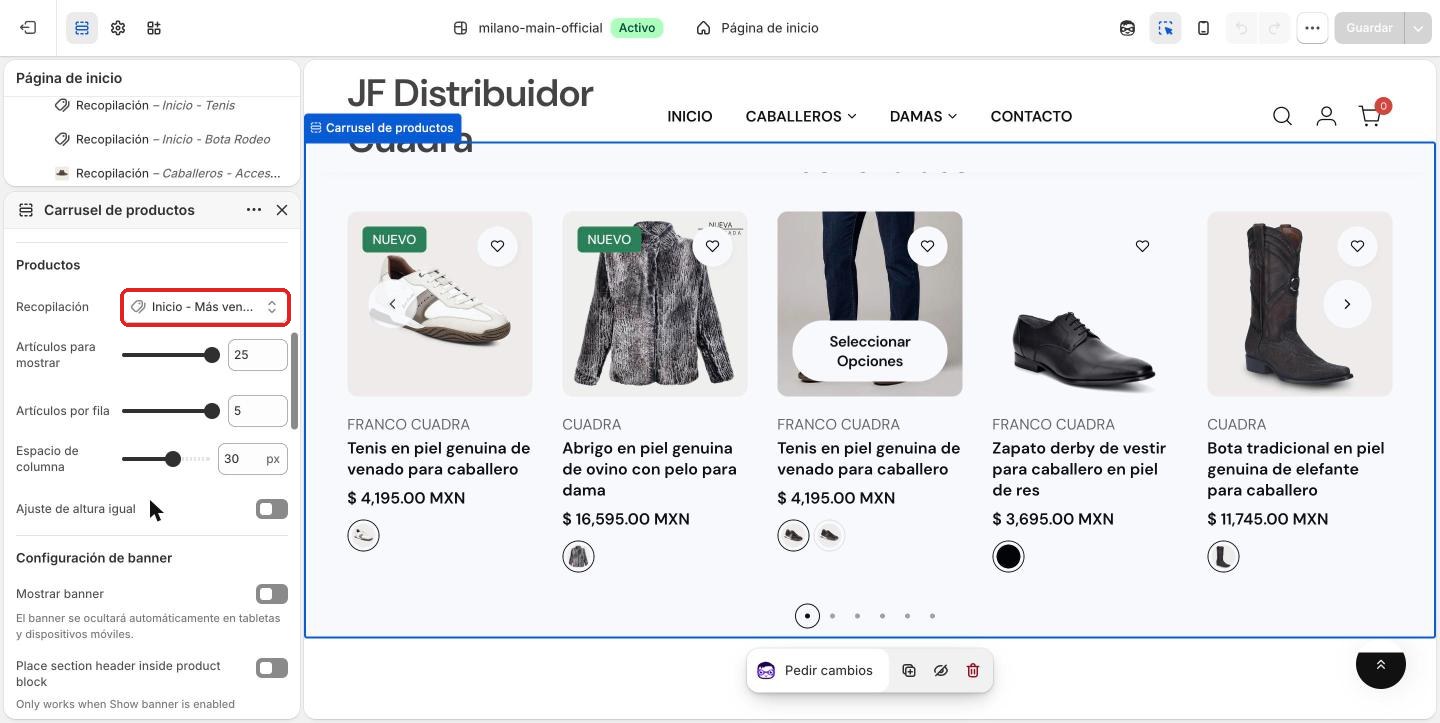The height and width of the screenshot is (723, 1440).
Task: Delete section with red trash icon
Action: [x=973, y=671]
